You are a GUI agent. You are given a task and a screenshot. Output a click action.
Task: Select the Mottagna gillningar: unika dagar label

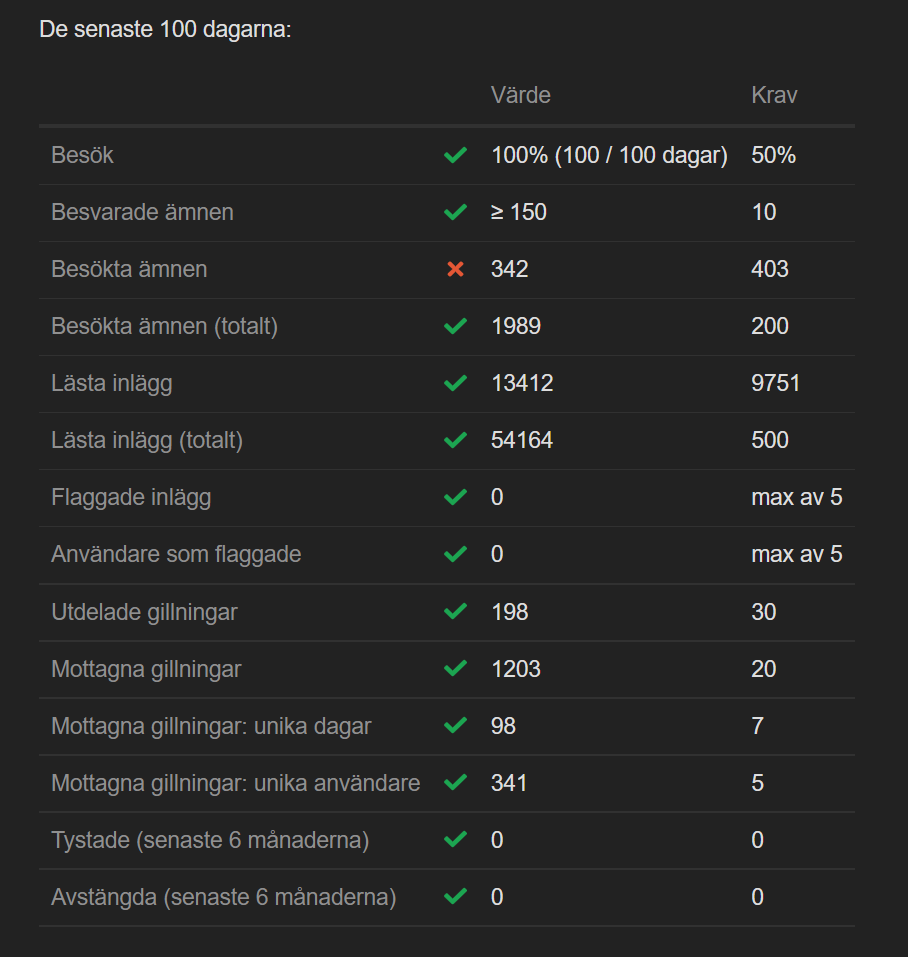click(211, 725)
